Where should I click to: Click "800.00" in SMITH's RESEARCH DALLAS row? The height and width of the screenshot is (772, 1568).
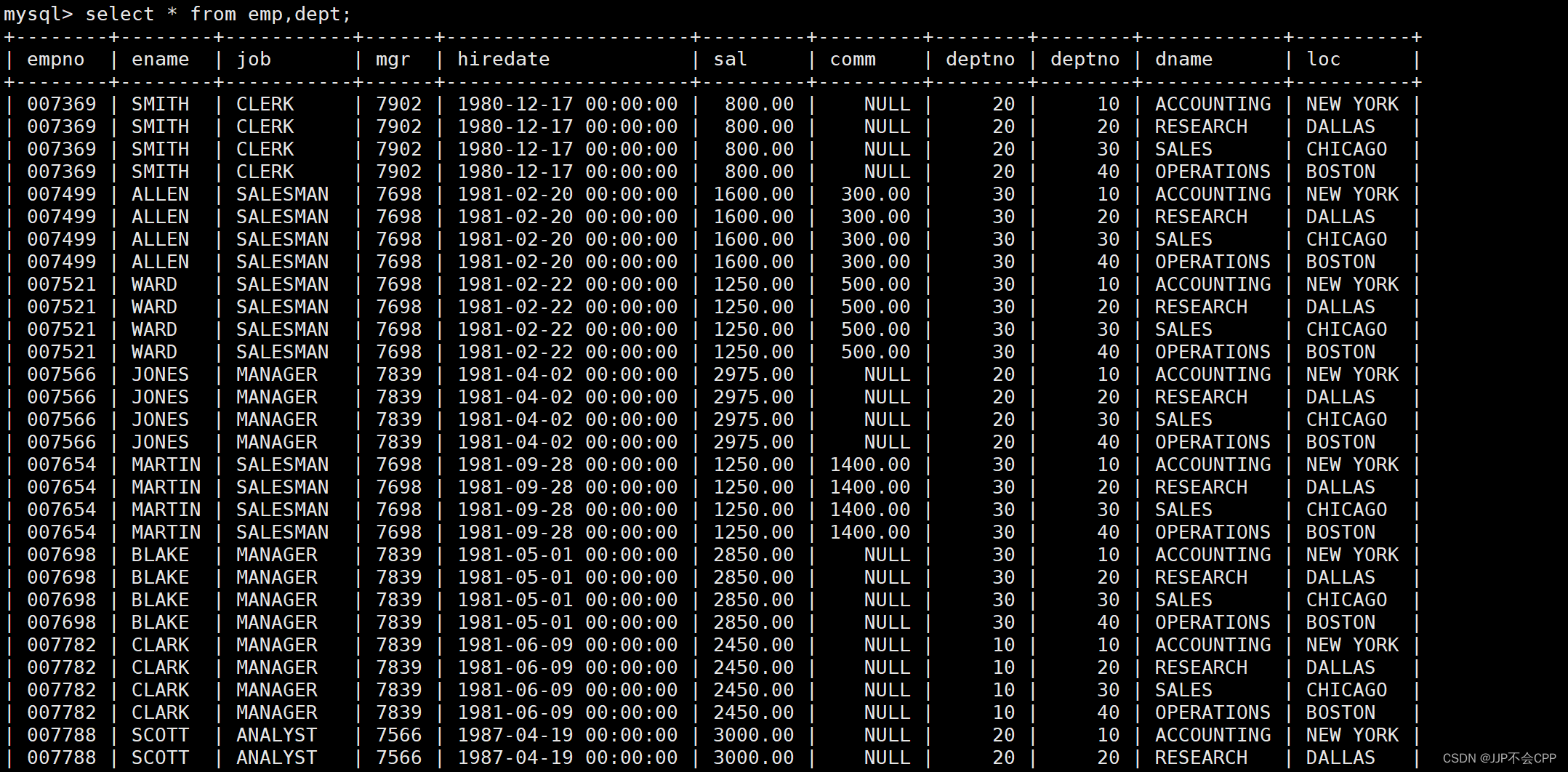click(x=760, y=126)
